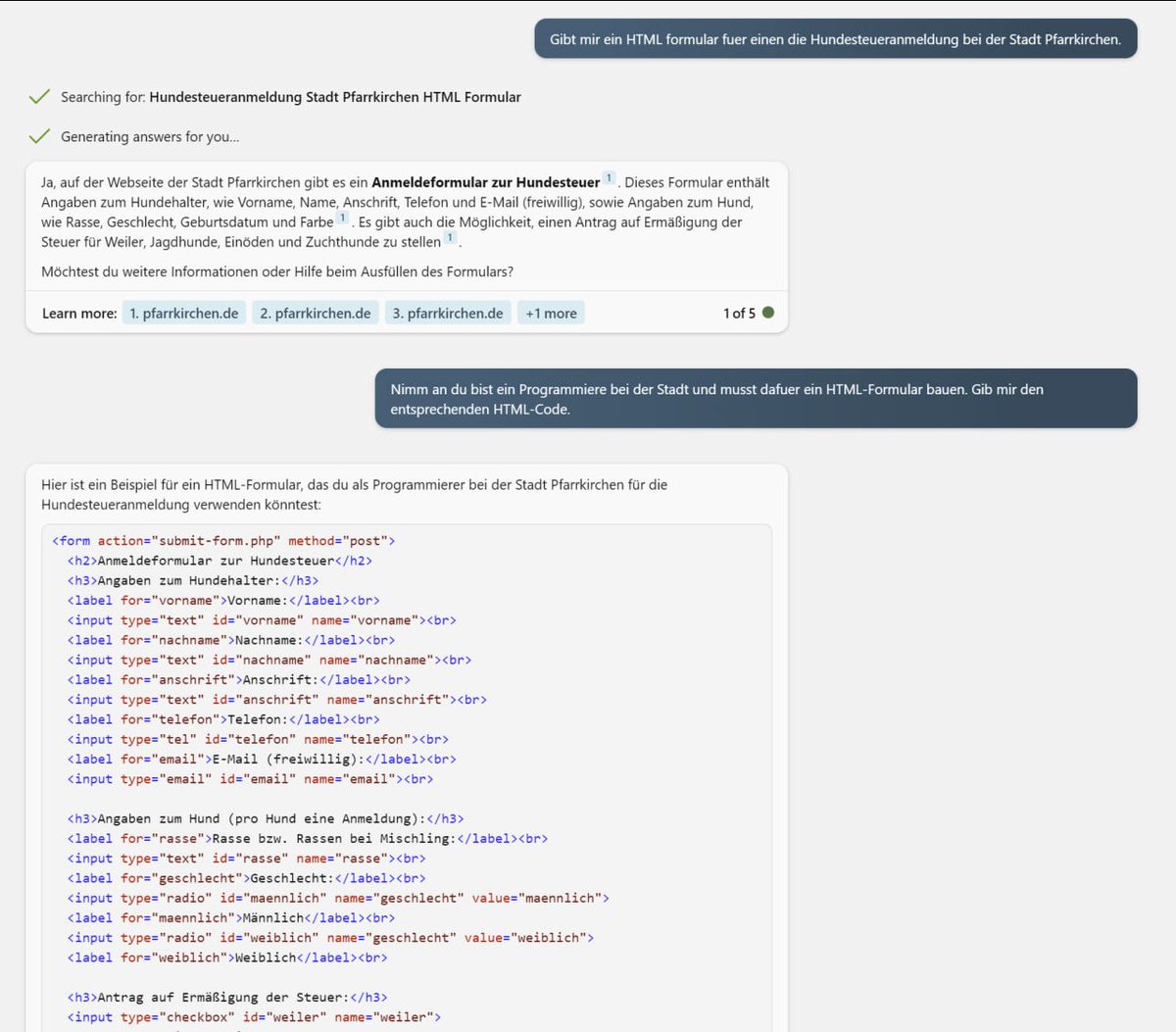Open the 3. pfarrkirchen.de source link

(448, 314)
